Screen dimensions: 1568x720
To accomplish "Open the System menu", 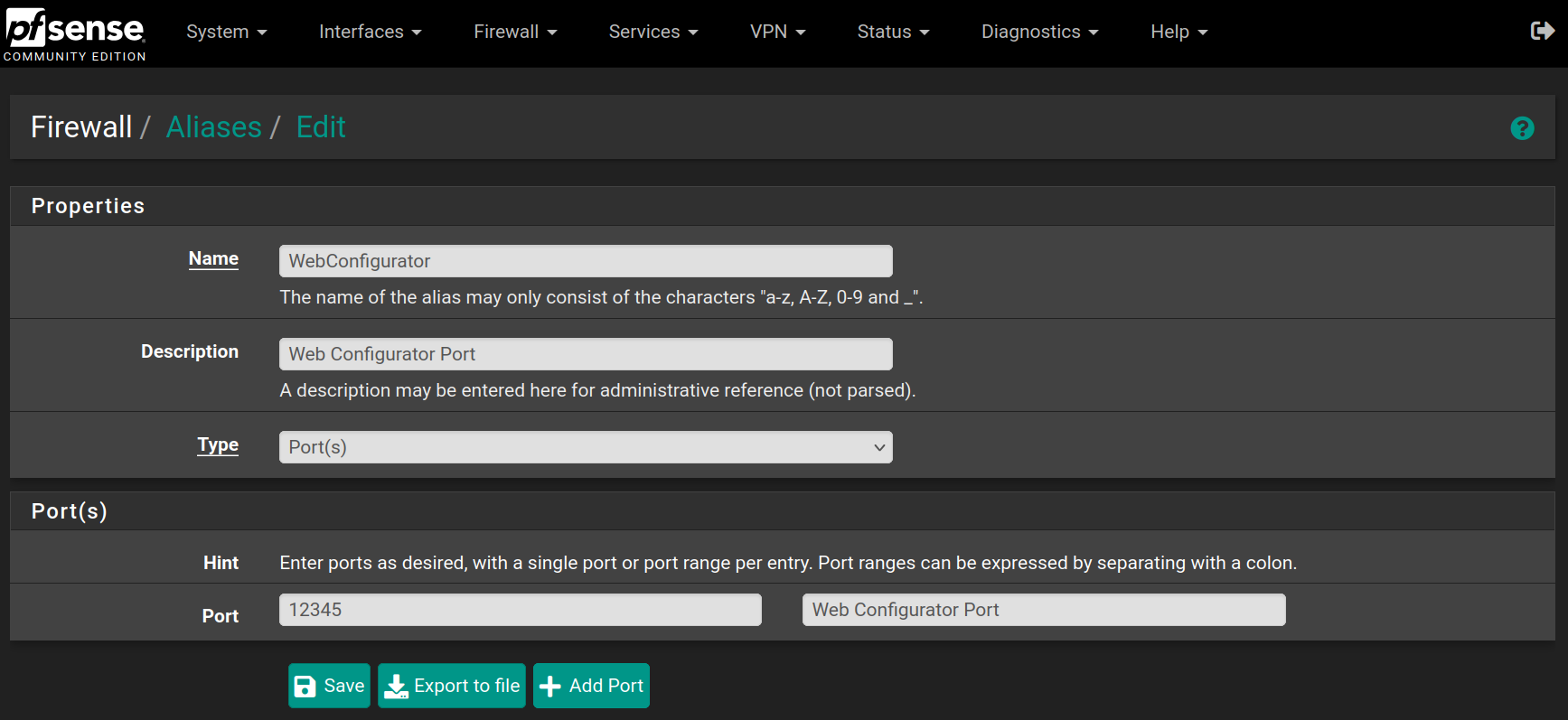I will click(x=227, y=32).
